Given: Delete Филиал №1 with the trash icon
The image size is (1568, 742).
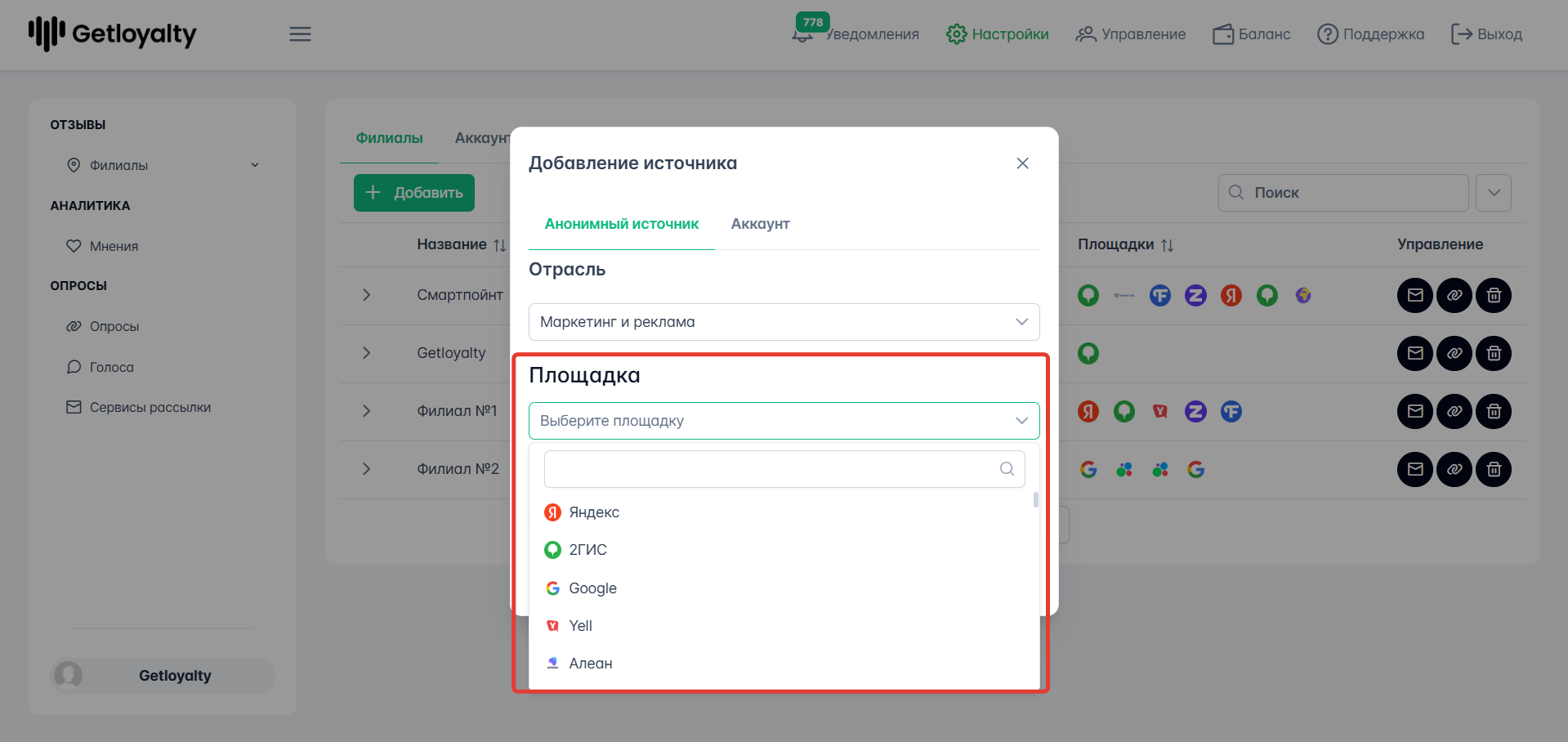Looking at the screenshot, I should coord(1494,411).
